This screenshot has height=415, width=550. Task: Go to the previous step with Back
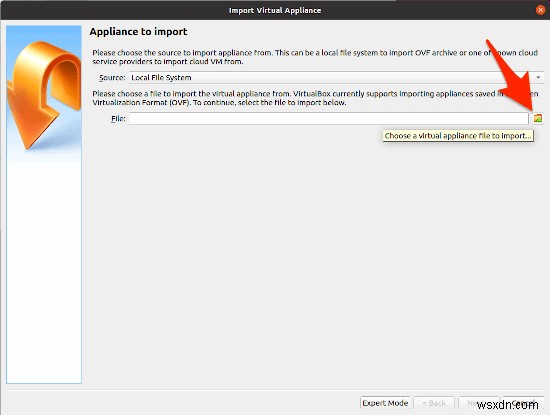434,403
